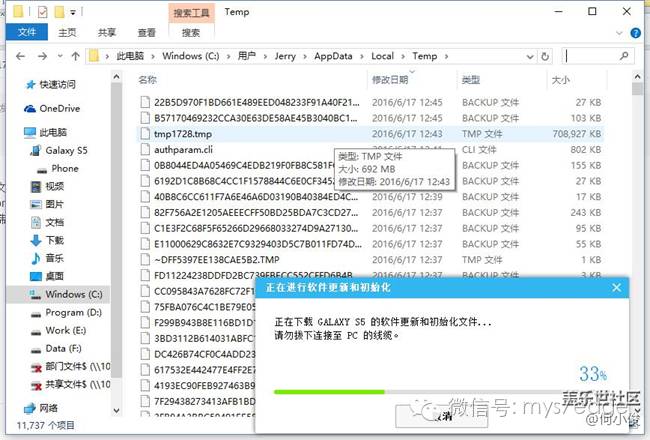The image size is (650, 440).
Task: Expand the ribbon with the chevron
Action: point(619,33)
